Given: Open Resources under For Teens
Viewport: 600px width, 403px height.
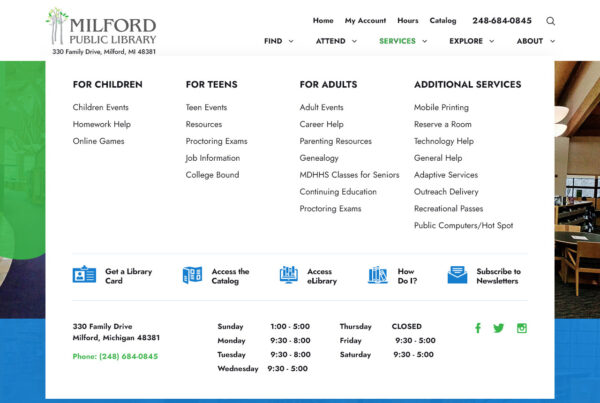Looking at the screenshot, I should [x=204, y=124].
